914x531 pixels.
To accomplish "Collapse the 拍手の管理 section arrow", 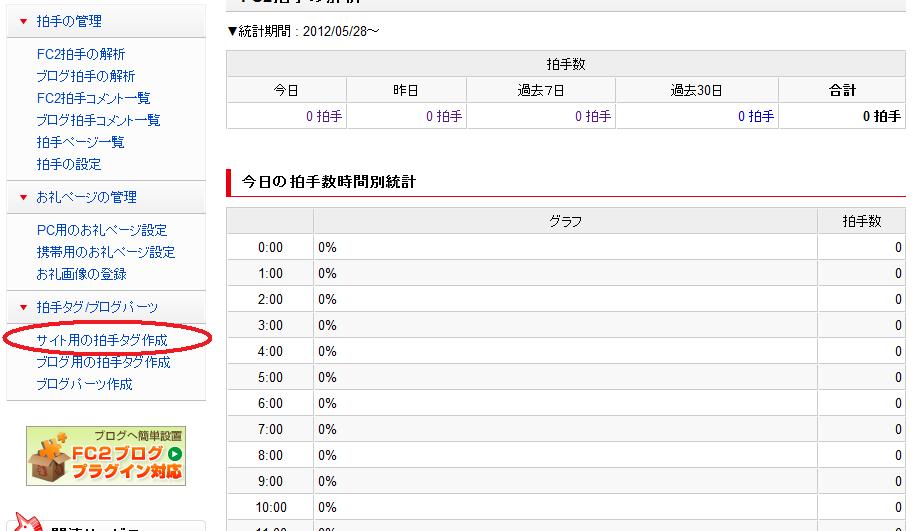I will pyautogui.click(x=23, y=21).
